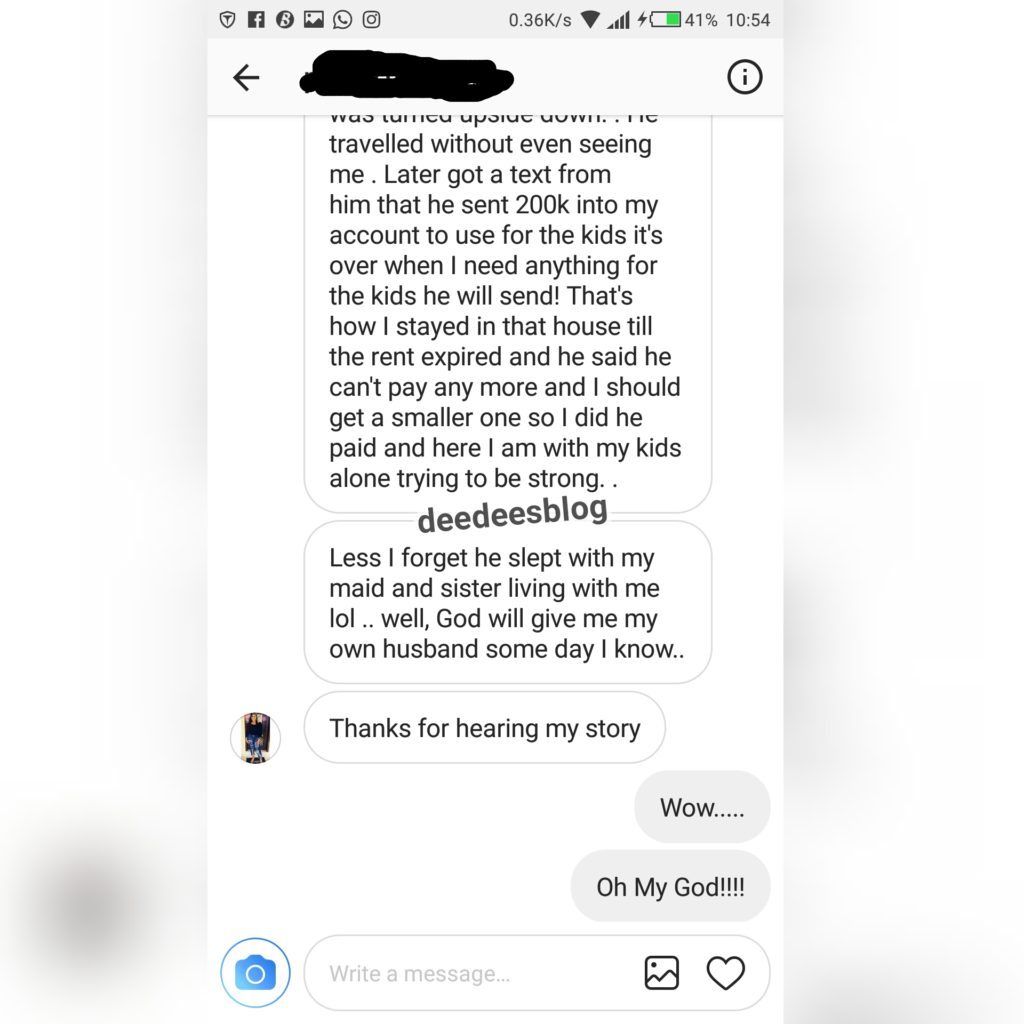1024x1024 pixels.
Task: Tap the Facebook status bar icon
Action: 256,20
